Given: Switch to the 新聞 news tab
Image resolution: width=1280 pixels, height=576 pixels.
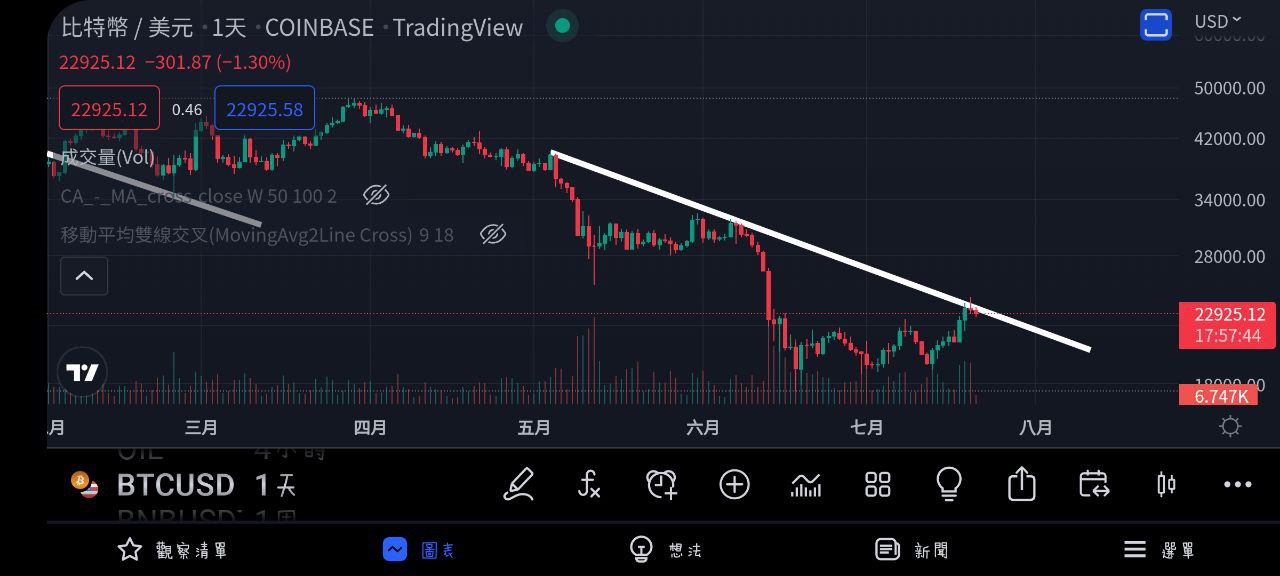Looking at the screenshot, I should point(912,549).
